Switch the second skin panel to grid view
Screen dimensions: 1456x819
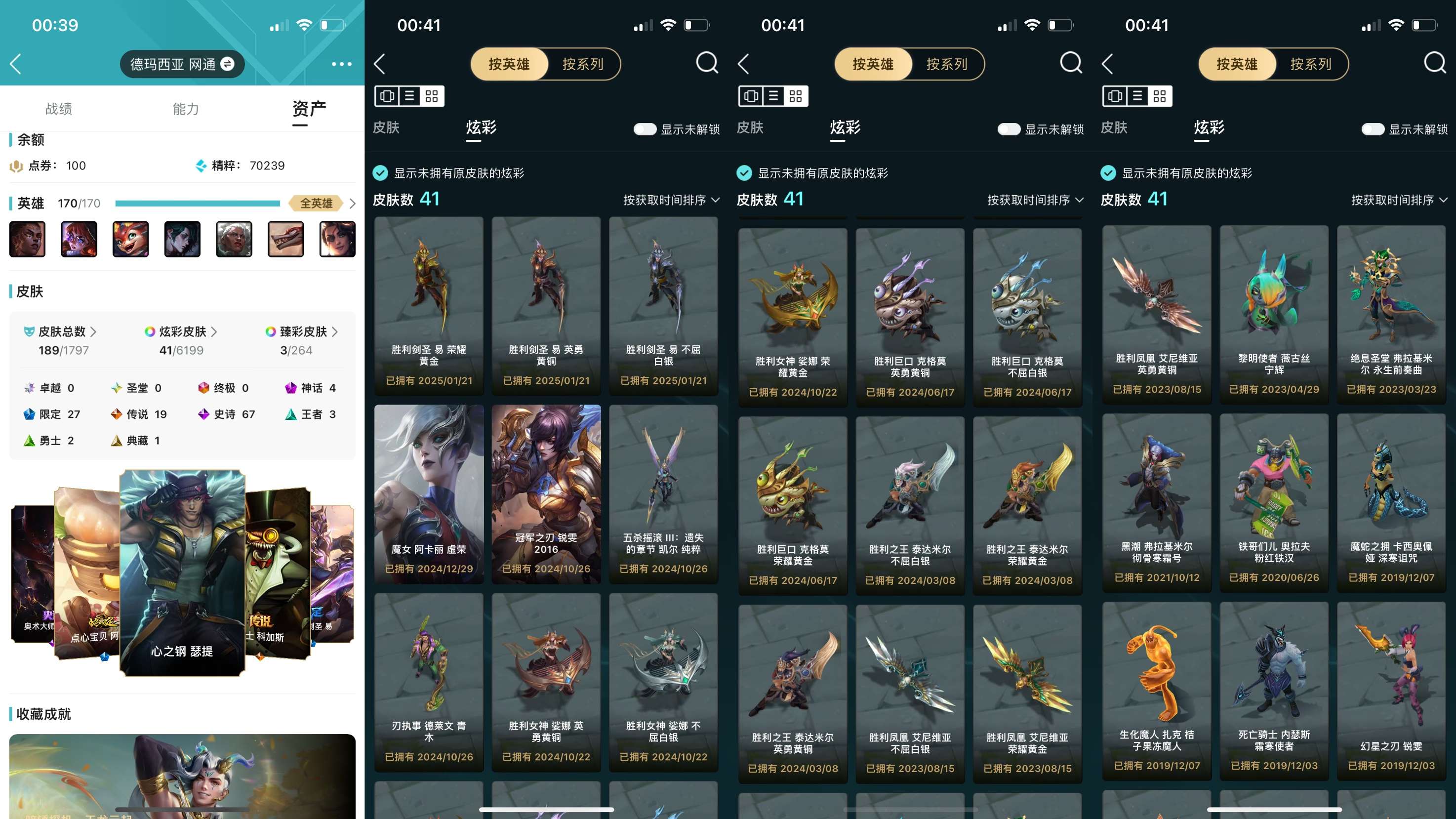click(796, 96)
